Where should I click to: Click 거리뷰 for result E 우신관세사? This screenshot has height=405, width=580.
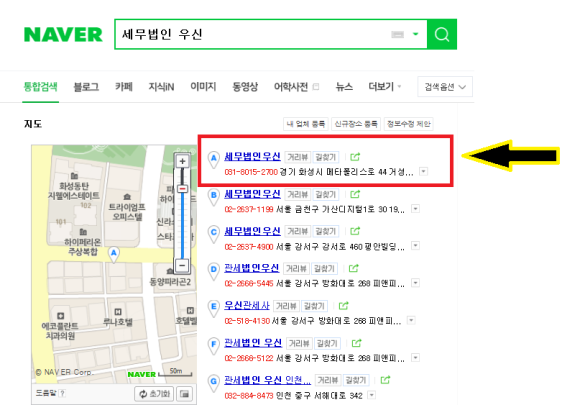pos(287,306)
